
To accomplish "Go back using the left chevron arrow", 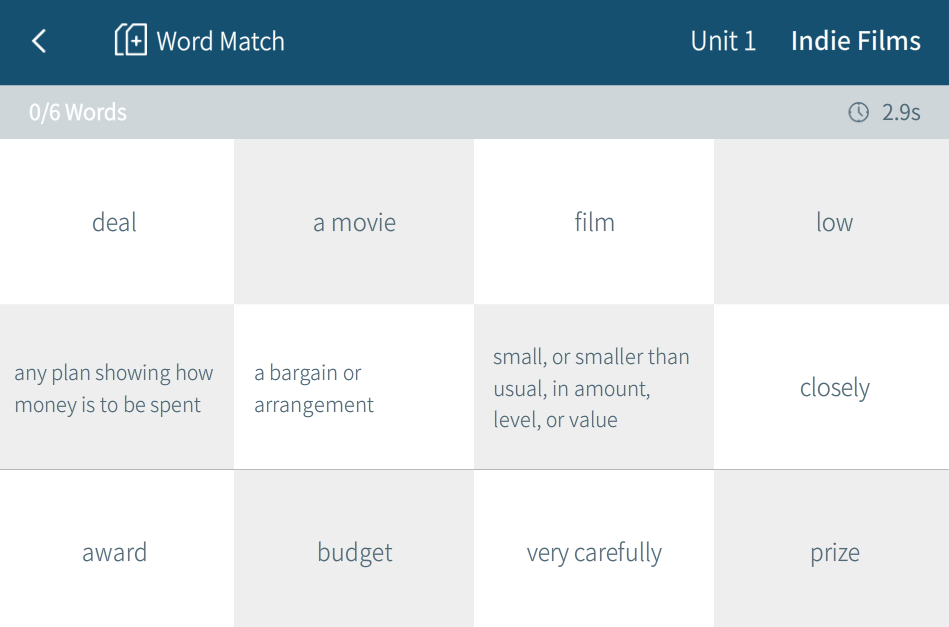I will click(39, 41).
